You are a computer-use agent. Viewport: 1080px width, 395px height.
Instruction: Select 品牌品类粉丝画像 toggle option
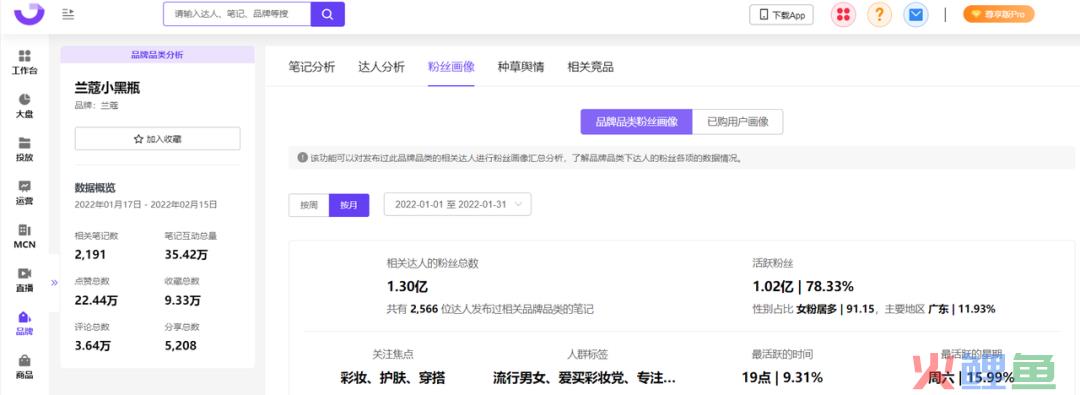point(636,122)
